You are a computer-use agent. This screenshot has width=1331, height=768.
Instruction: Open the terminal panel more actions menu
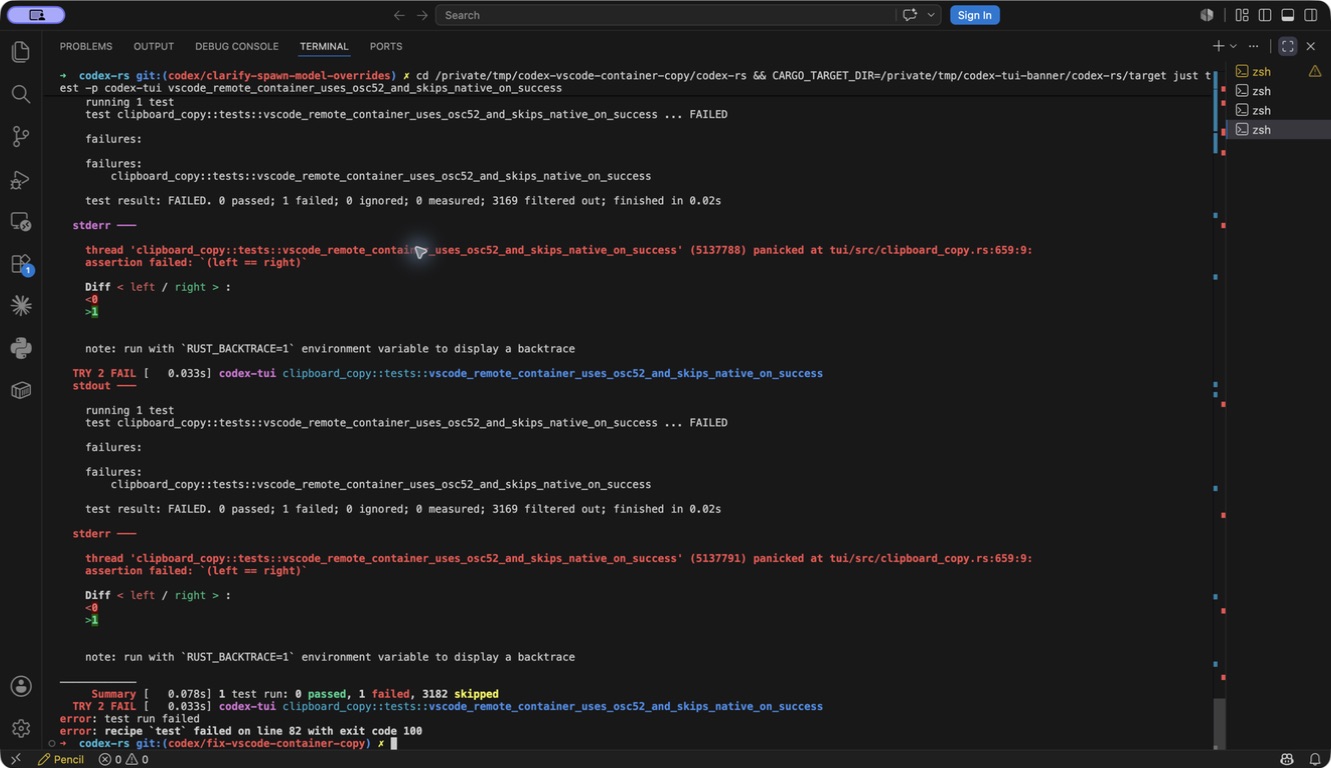pos(1254,46)
